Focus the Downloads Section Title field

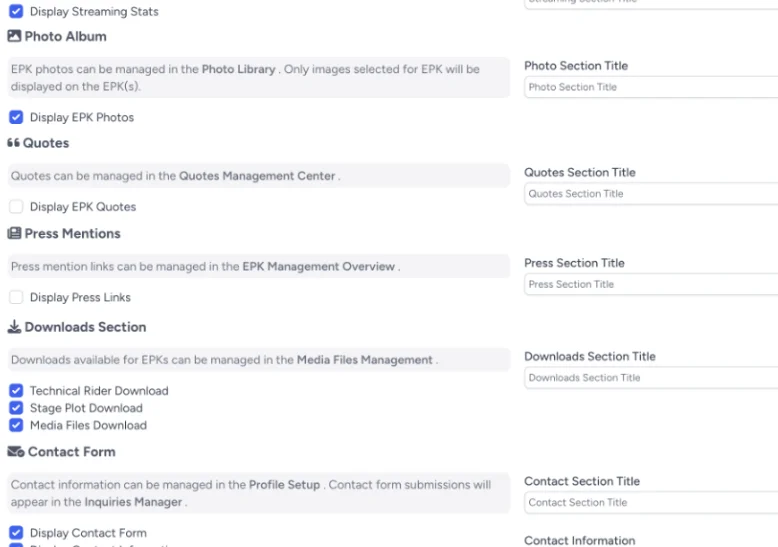click(650, 378)
